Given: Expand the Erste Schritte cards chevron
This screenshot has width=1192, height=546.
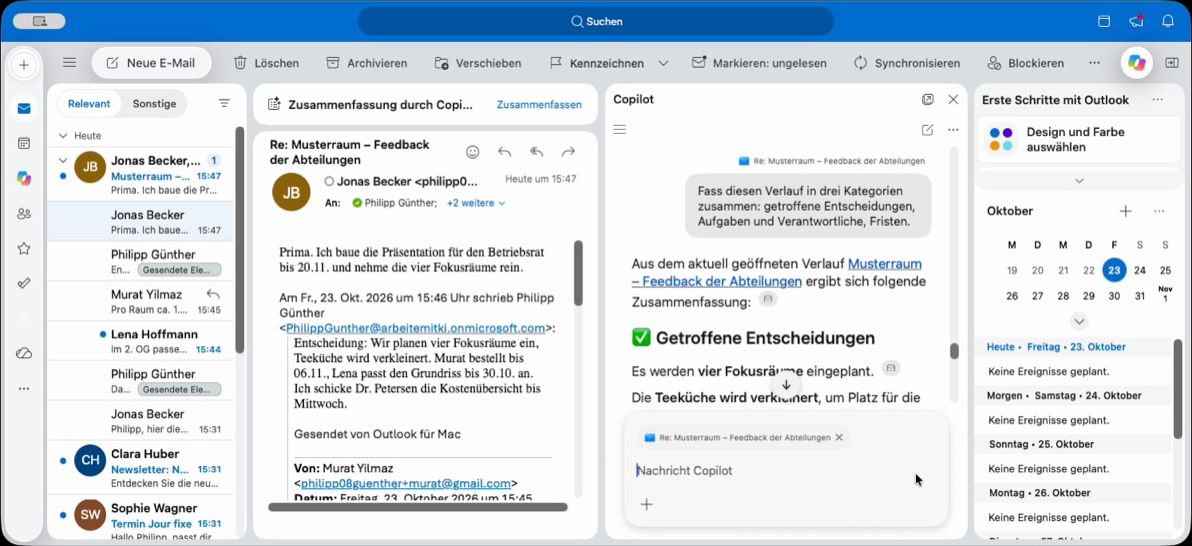Looking at the screenshot, I should coord(1079,181).
